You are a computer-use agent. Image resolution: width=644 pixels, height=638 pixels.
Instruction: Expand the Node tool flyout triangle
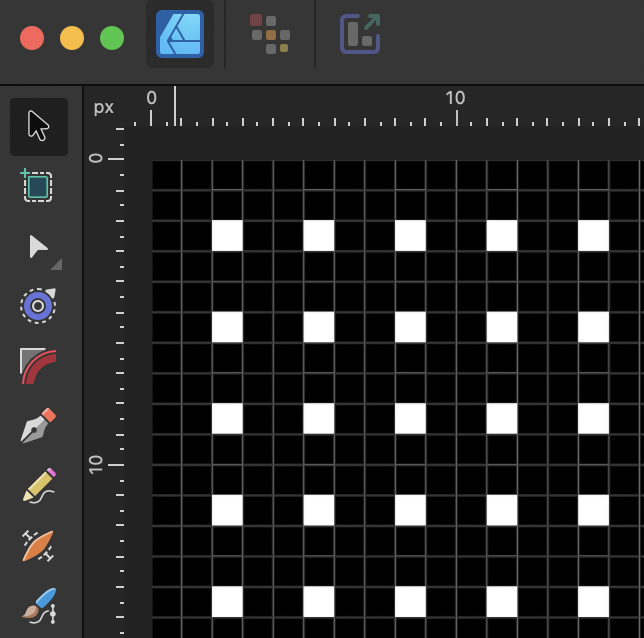57,265
